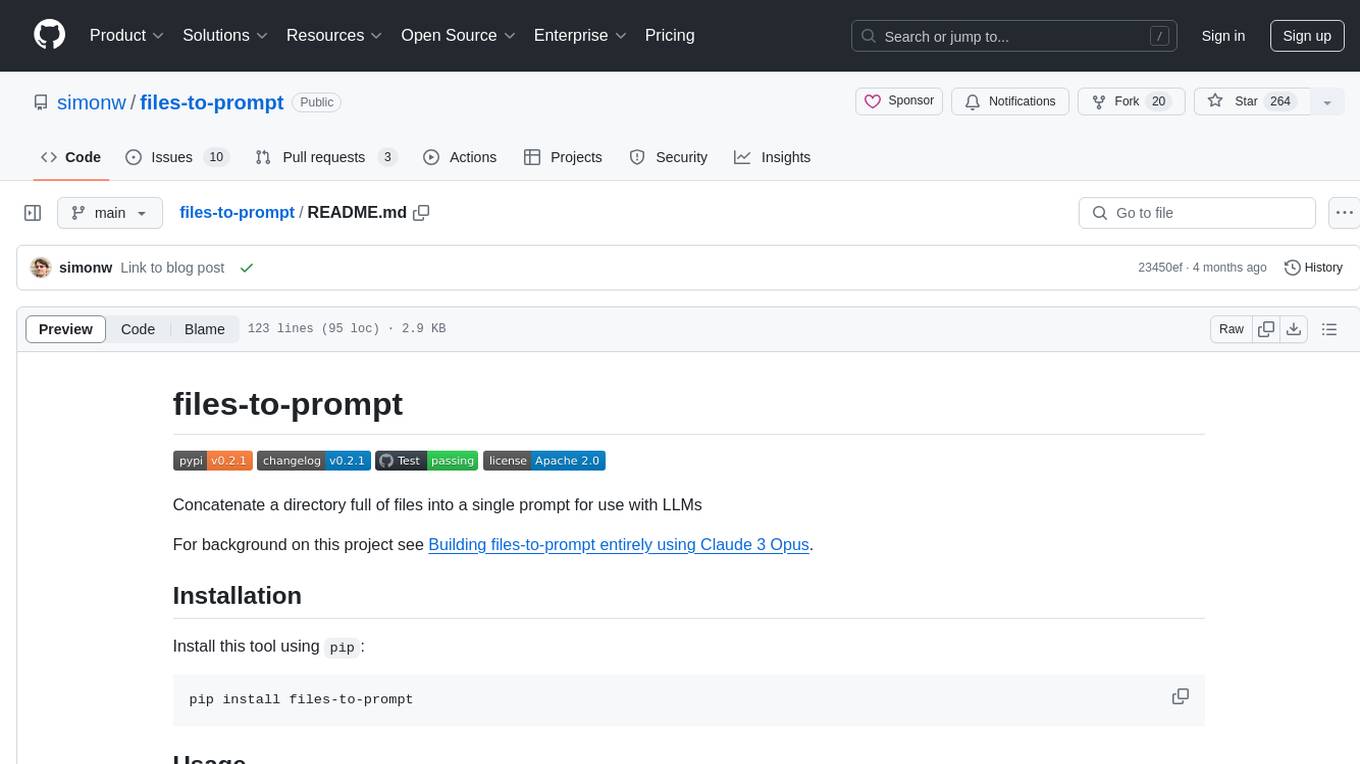The width and height of the screenshot is (1360, 764).
Task: Open files-to-prompt repository link
Action: tap(212, 102)
